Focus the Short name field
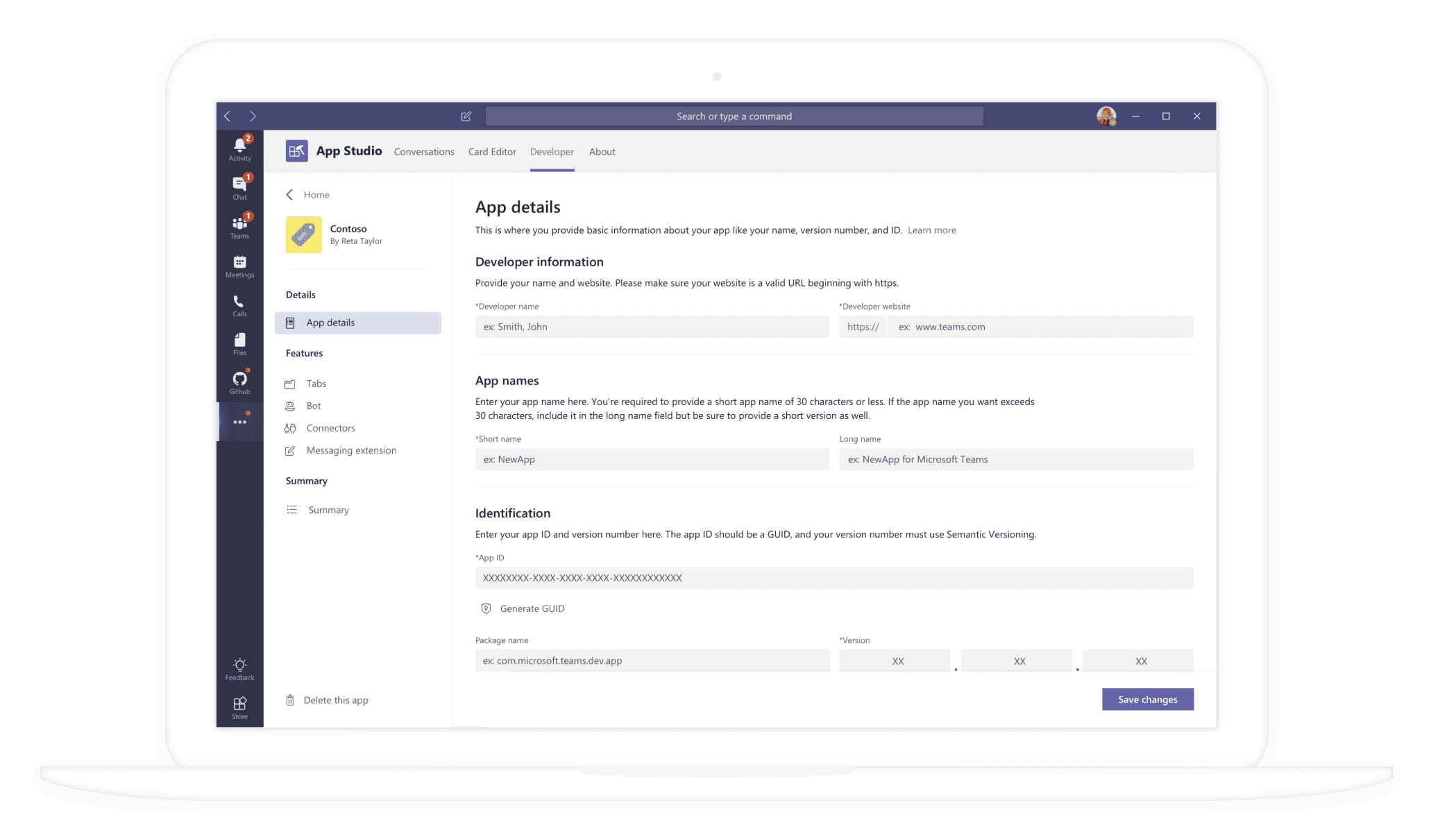The image size is (1431, 840). (x=652, y=459)
